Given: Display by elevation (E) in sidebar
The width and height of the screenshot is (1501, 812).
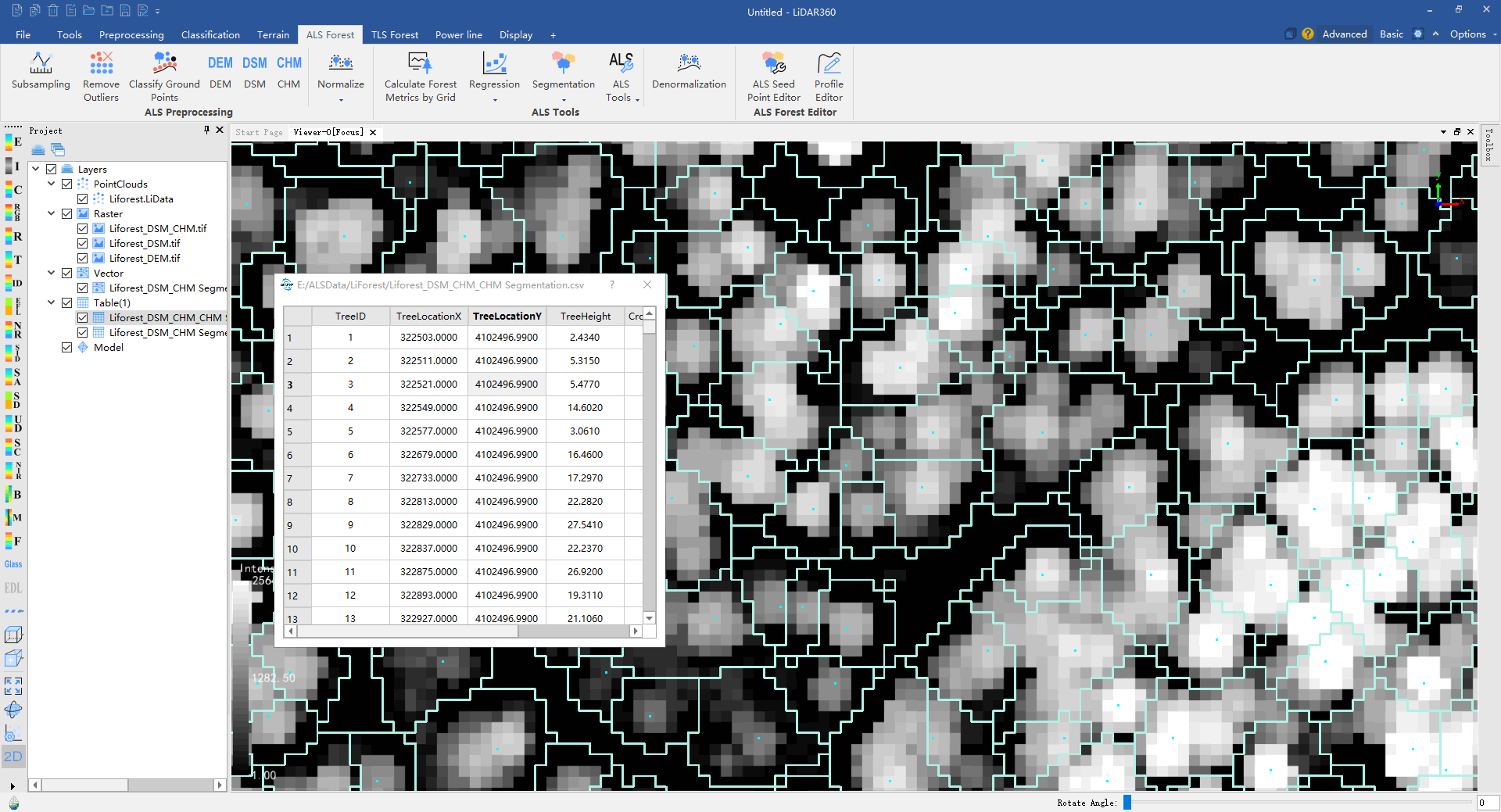Looking at the screenshot, I should click(x=13, y=142).
